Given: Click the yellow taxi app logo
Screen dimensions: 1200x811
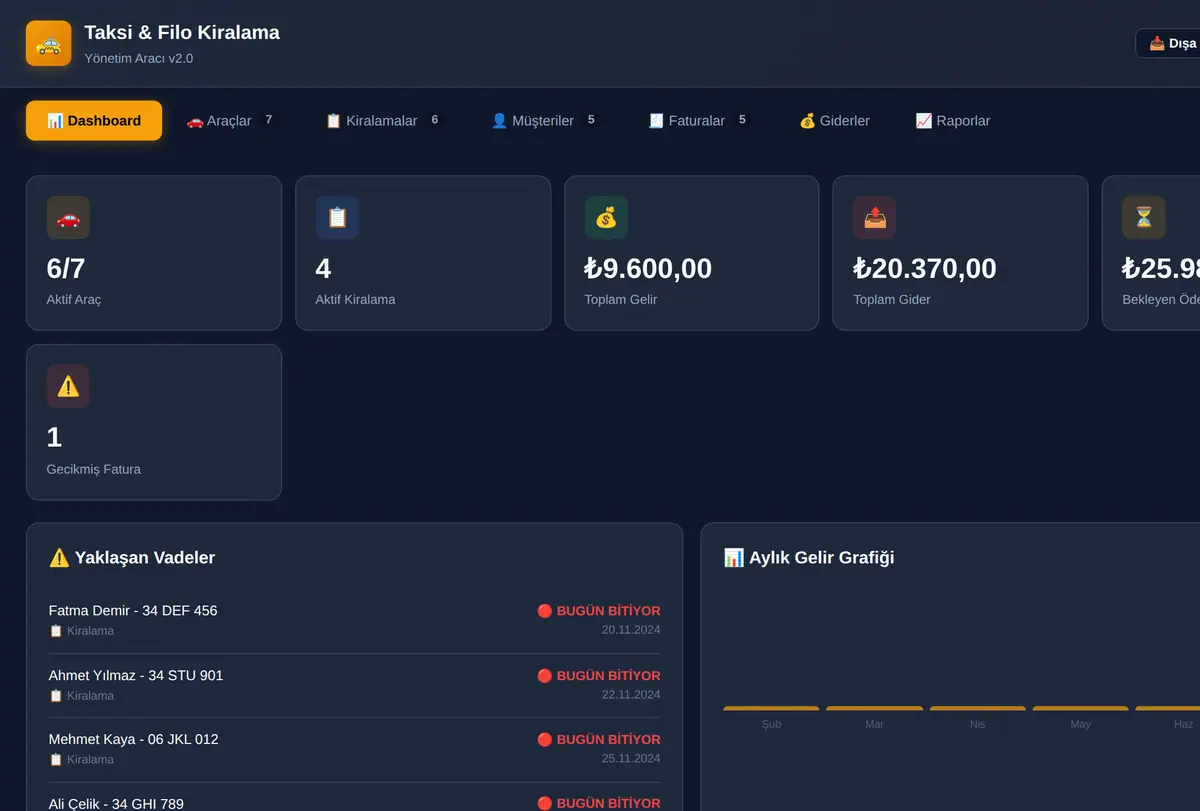Looking at the screenshot, I should click(x=48, y=43).
